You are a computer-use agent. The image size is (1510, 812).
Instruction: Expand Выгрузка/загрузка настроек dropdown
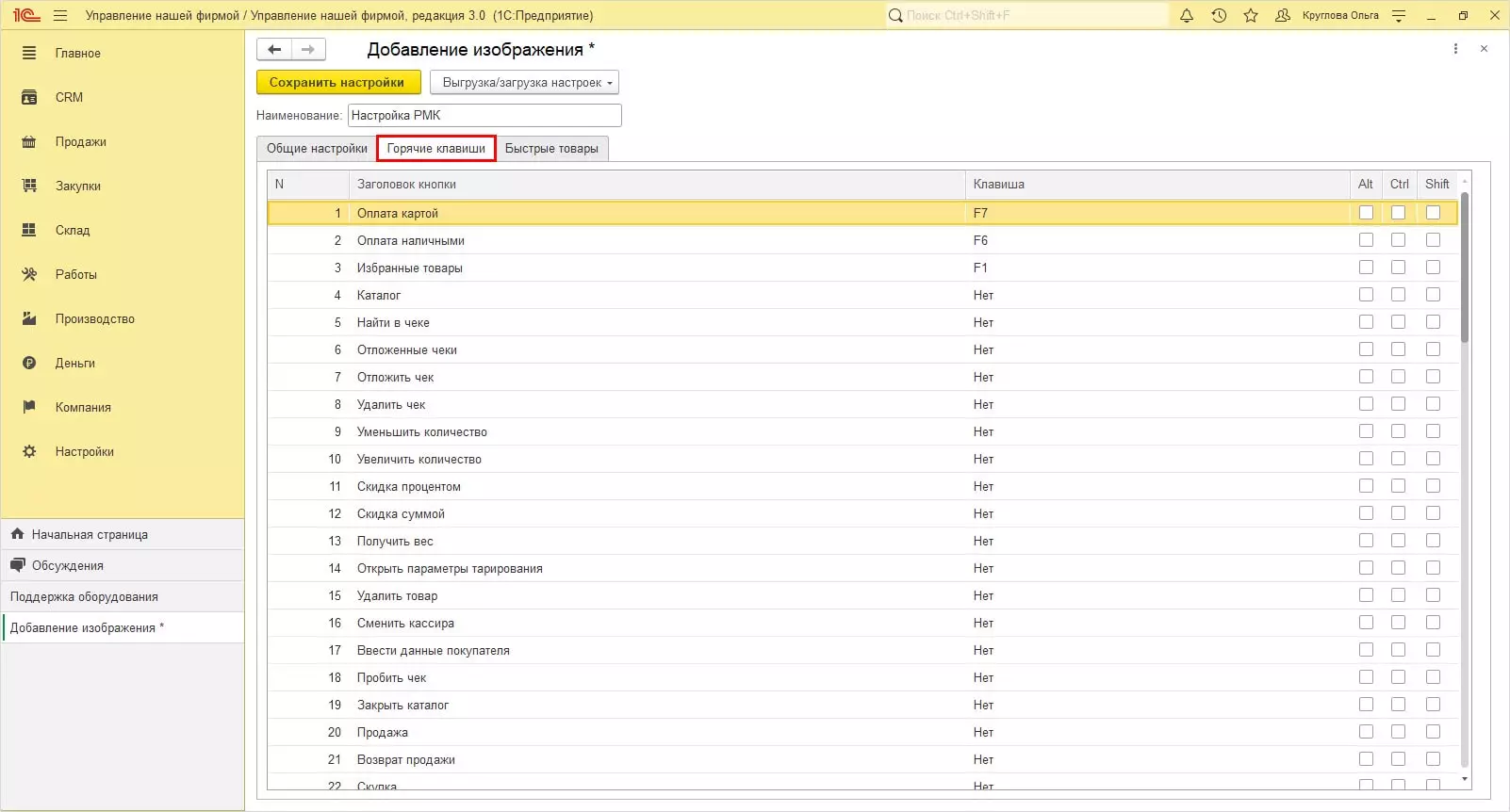(524, 83)
